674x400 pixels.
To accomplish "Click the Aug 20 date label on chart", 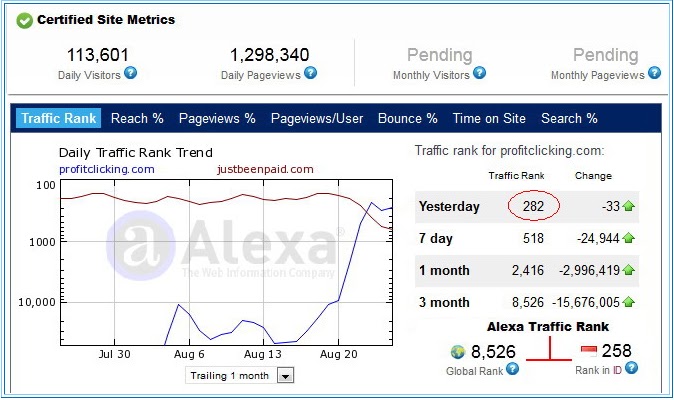I will click(339, 354).
